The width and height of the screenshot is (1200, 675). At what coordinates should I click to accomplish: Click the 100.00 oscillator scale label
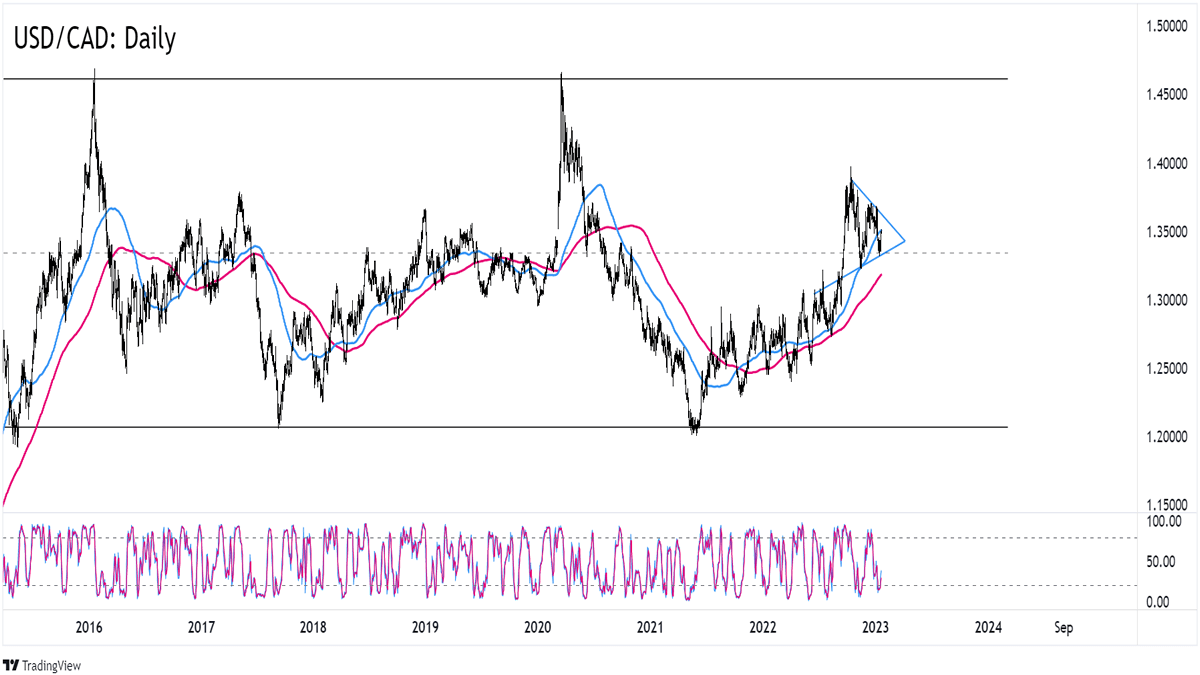tap(1166, 522)
